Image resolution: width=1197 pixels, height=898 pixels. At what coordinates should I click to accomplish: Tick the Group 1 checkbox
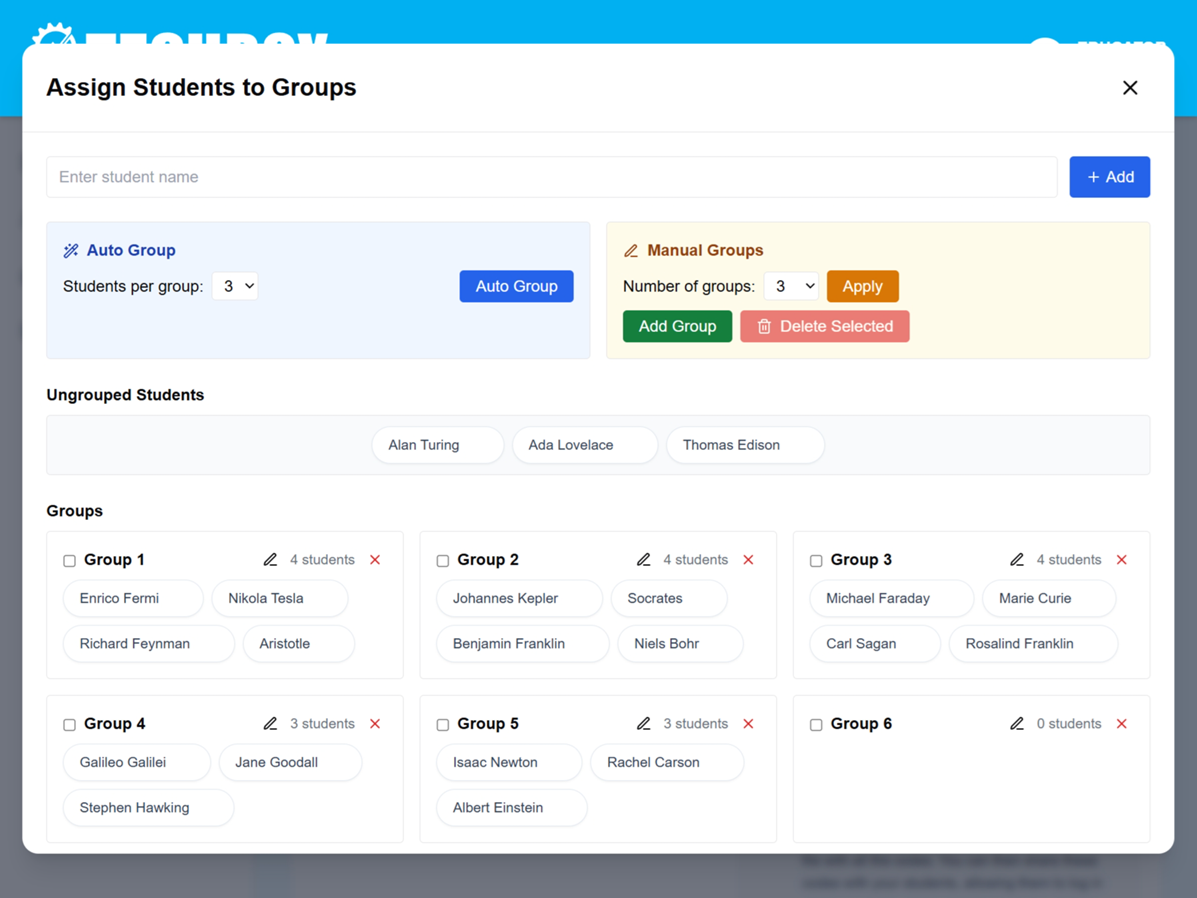click(70, 561)
